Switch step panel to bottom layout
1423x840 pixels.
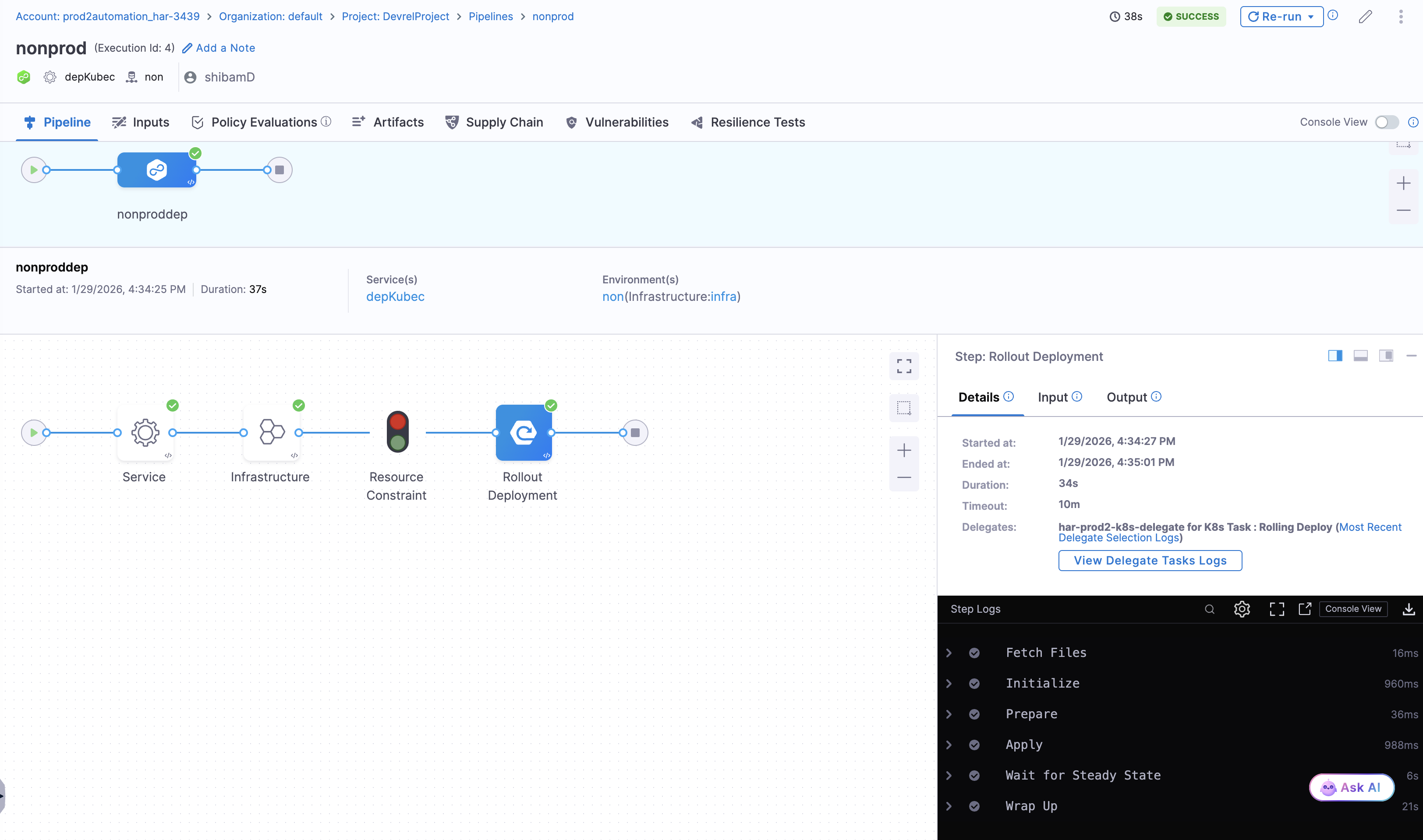tap(1360, 356)
